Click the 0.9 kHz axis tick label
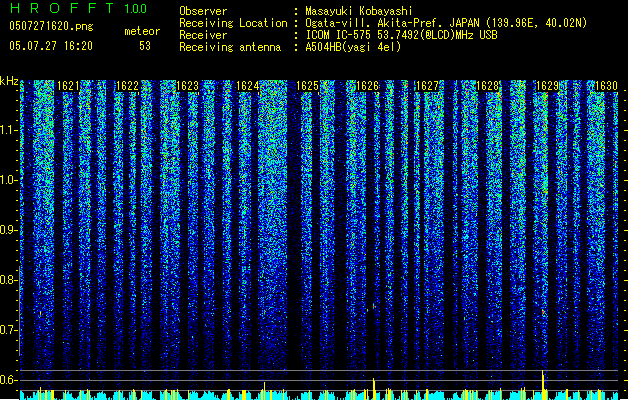629x400 pixels. (x=8, y=230)
